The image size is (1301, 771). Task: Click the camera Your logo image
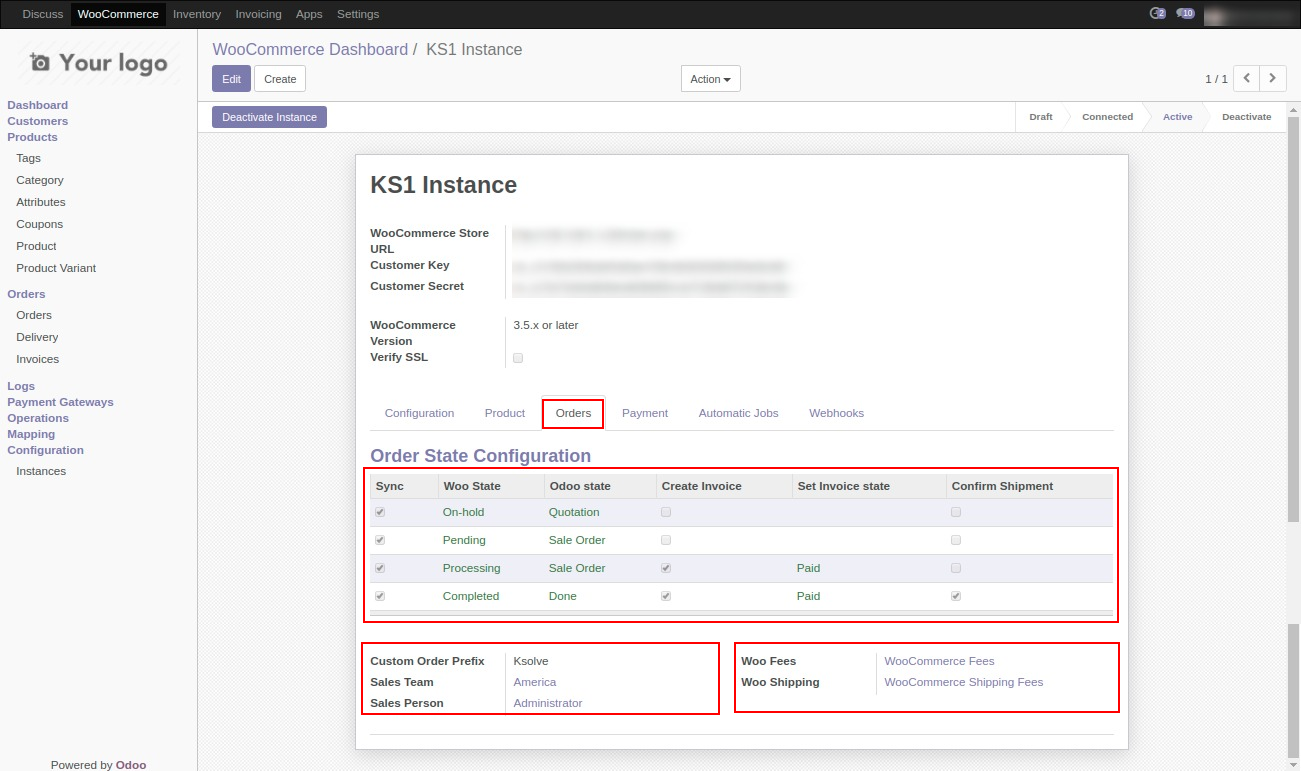[x=98, y=63]
